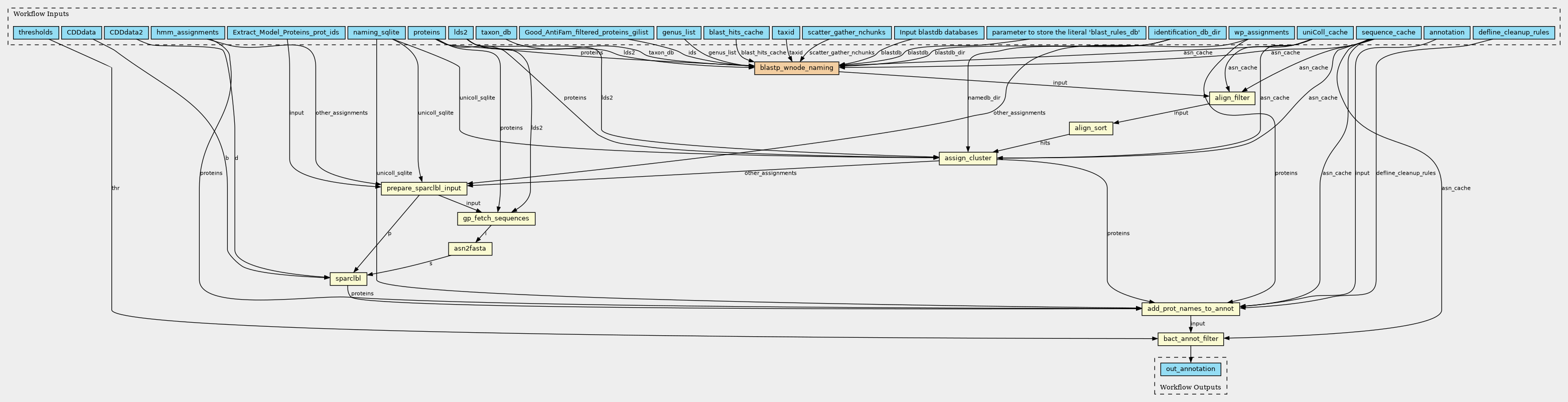Click the out_annotation output node

(x=1190, y=369)
